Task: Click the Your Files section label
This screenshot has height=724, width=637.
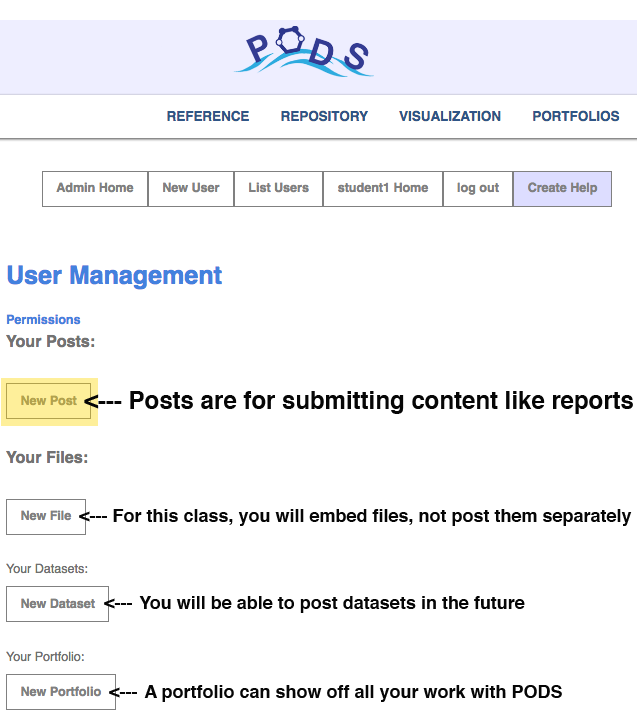Action: click(47, 458)
